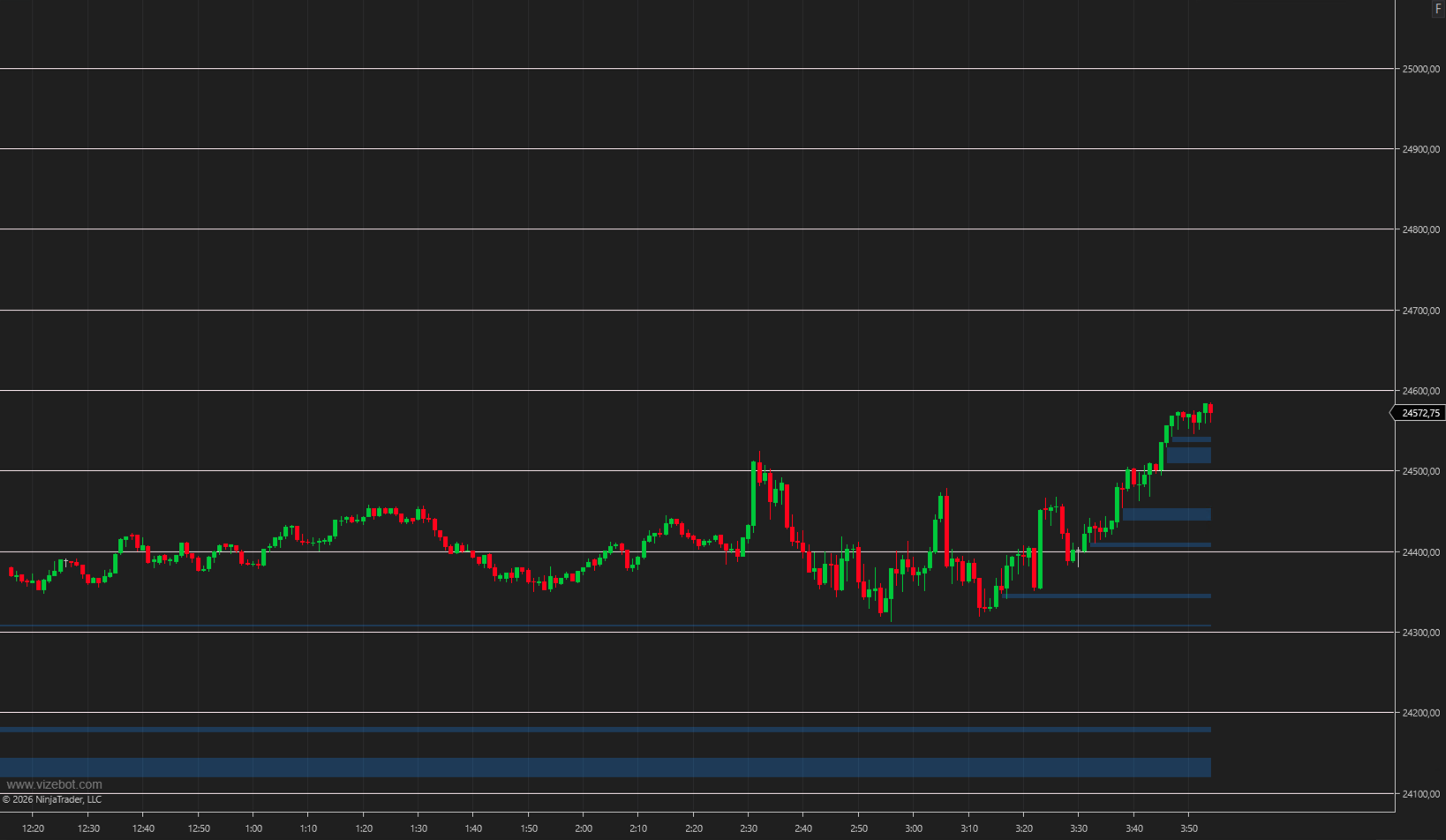This screenshot has width=1446, height=840.
Task: Select the large red candle near 3:05
Action: (x=949, y=529)
